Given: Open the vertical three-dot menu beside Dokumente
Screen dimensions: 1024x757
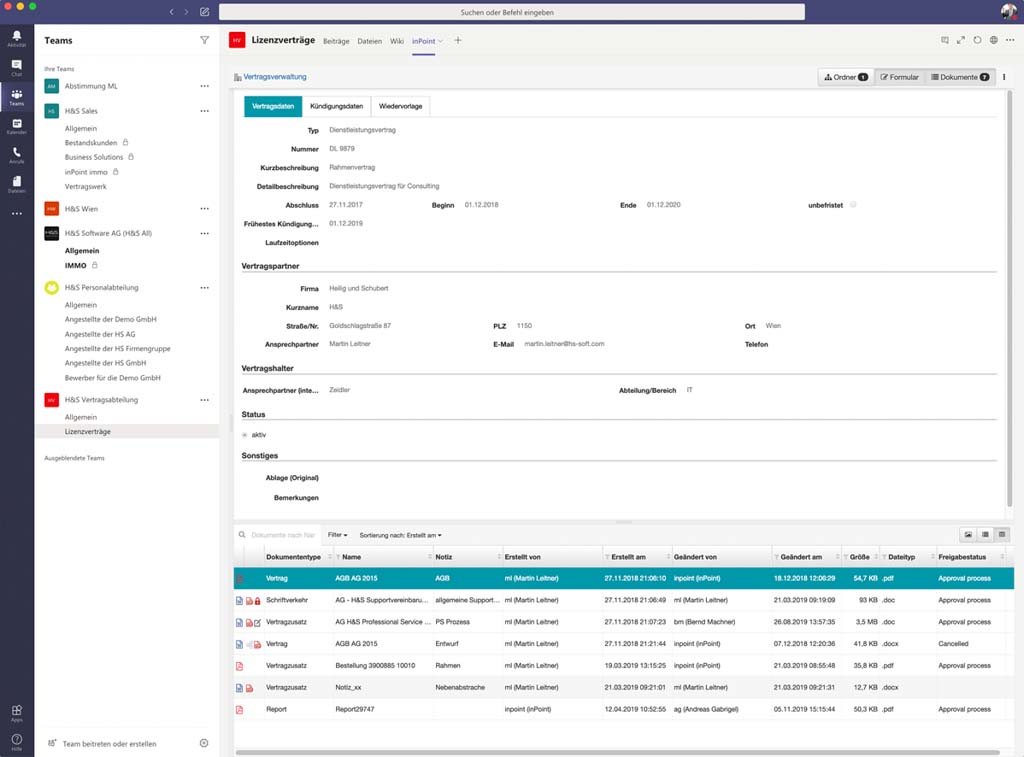Looking at the screenshot, I should [x=1004, y=77].
